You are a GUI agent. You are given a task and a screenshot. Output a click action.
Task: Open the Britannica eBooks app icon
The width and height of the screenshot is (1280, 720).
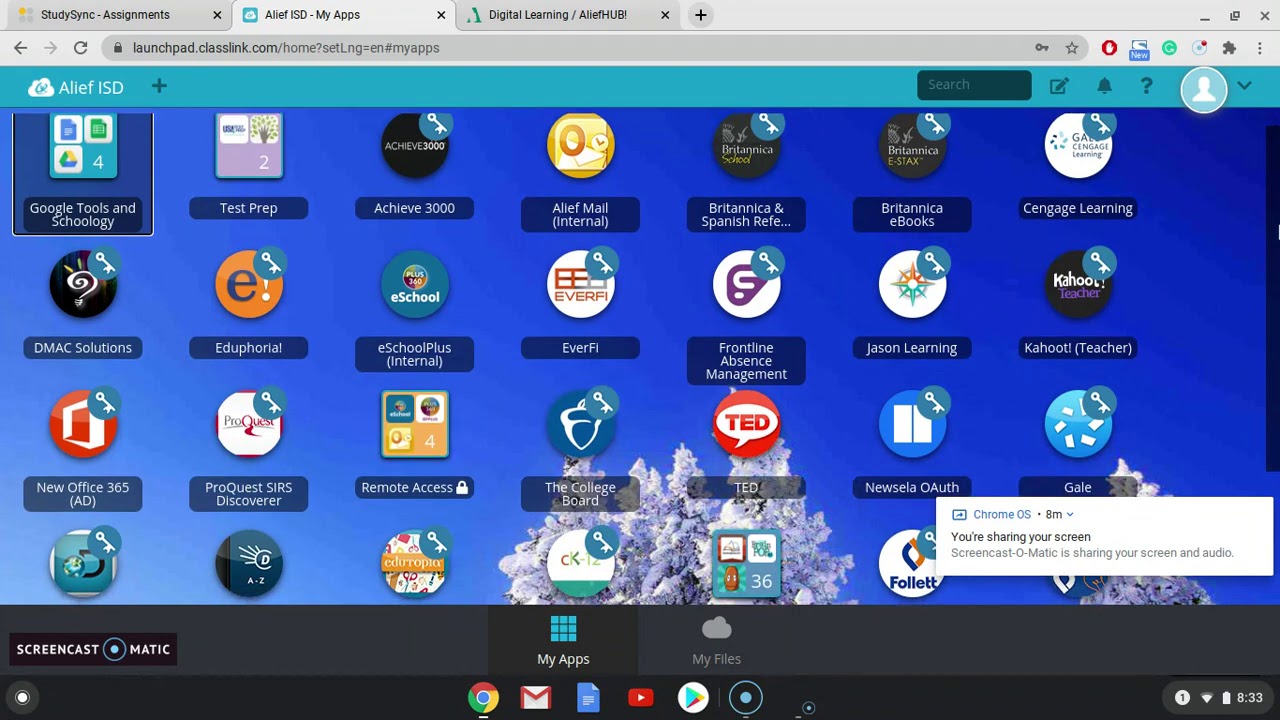(912, 146)
